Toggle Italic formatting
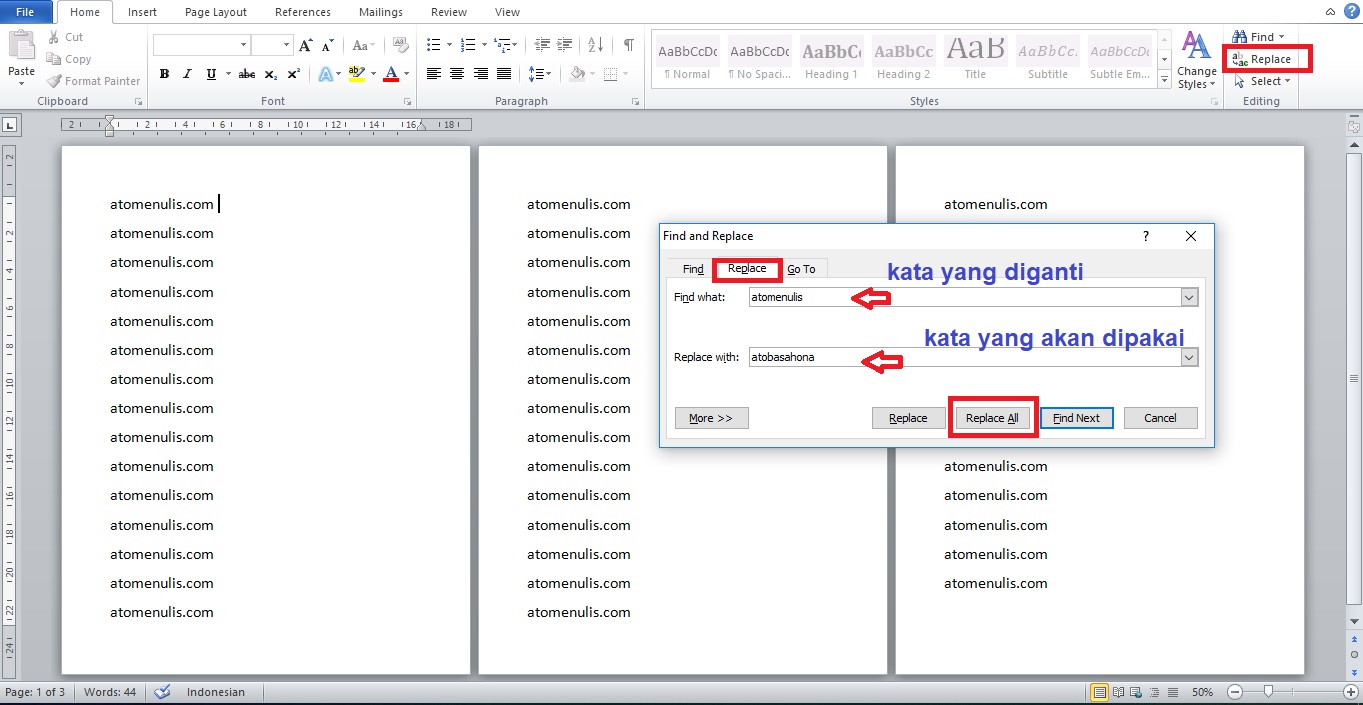 coord(187,74)
